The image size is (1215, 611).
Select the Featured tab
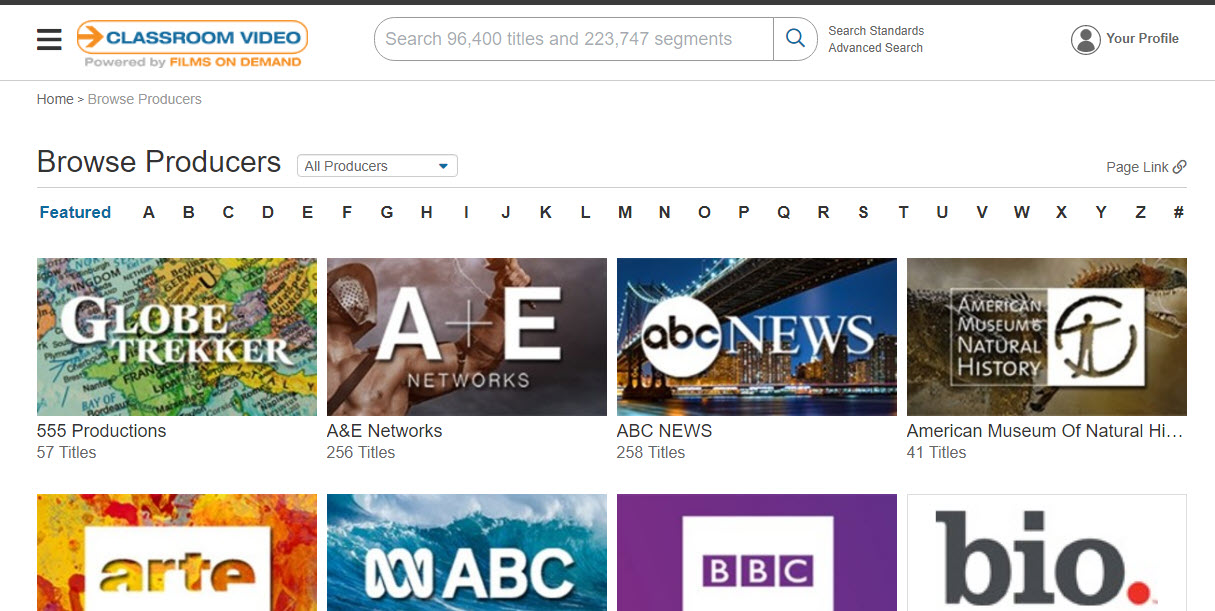pos(75,212)
